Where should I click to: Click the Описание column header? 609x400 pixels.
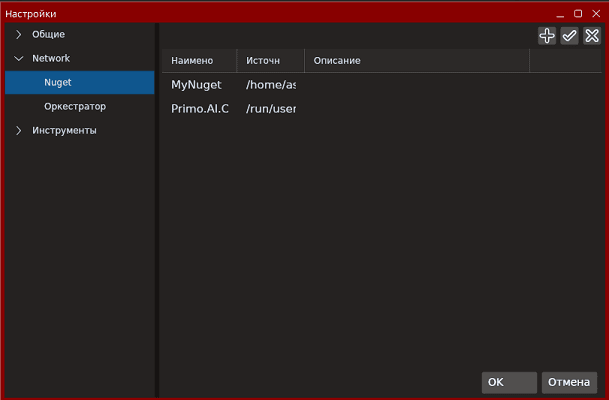point(337,61)
